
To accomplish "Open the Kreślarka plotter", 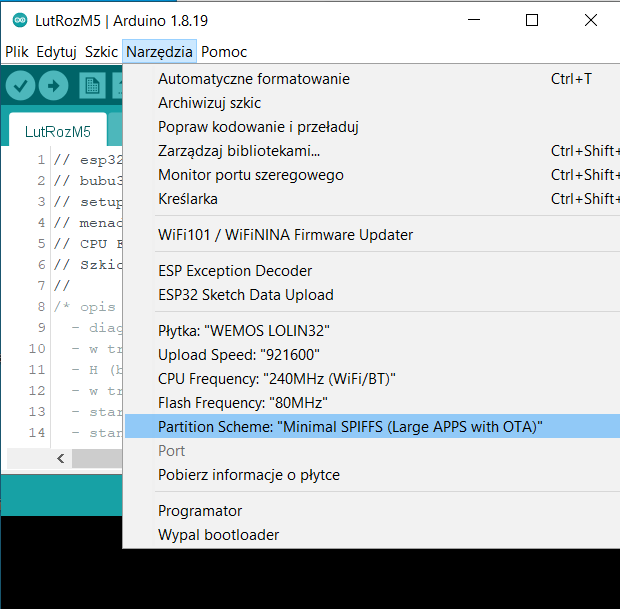I will tap(372, 199).
